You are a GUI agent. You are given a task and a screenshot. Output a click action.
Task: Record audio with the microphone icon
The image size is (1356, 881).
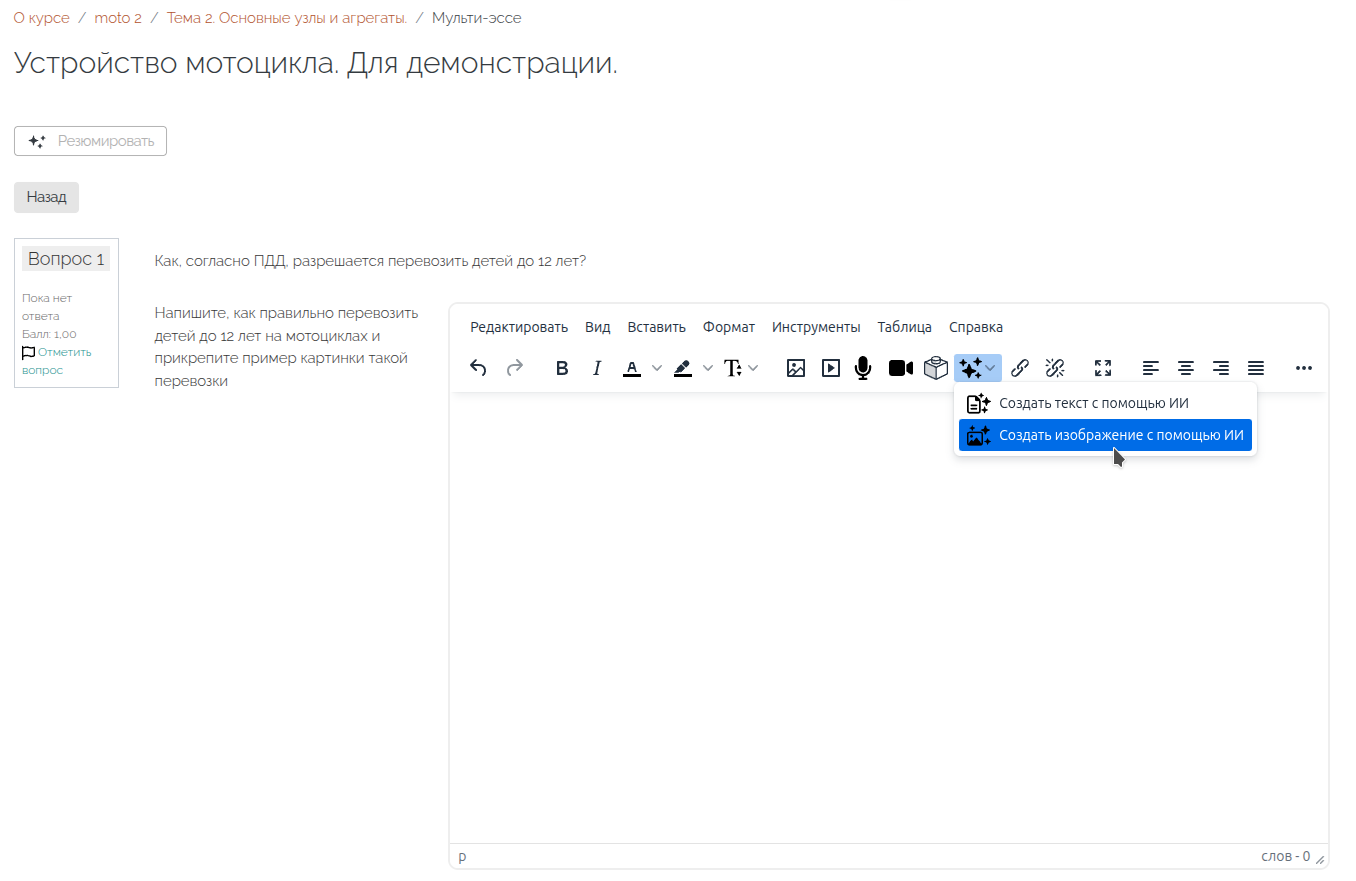coord(863,368)
